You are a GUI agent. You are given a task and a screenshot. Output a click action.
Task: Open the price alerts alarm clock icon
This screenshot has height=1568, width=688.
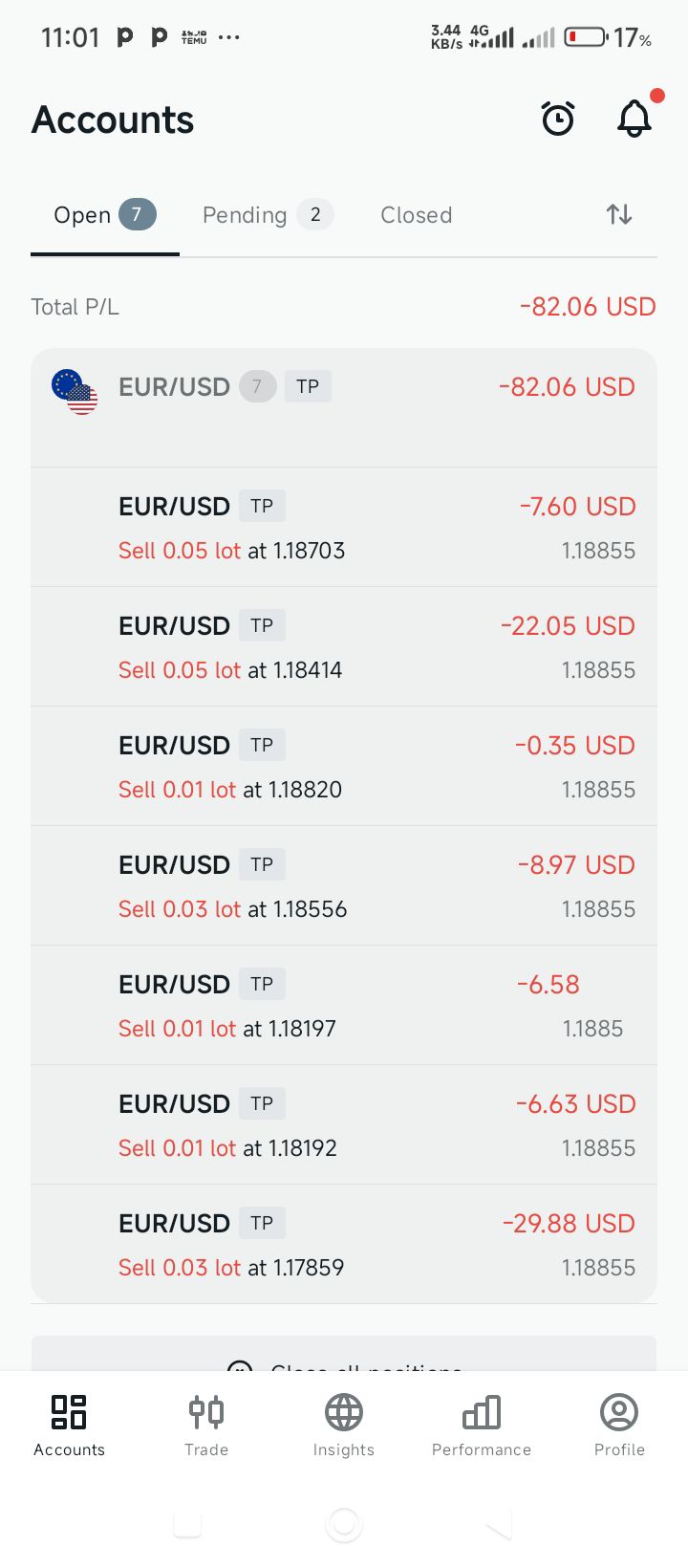click(x=558, y=120)
